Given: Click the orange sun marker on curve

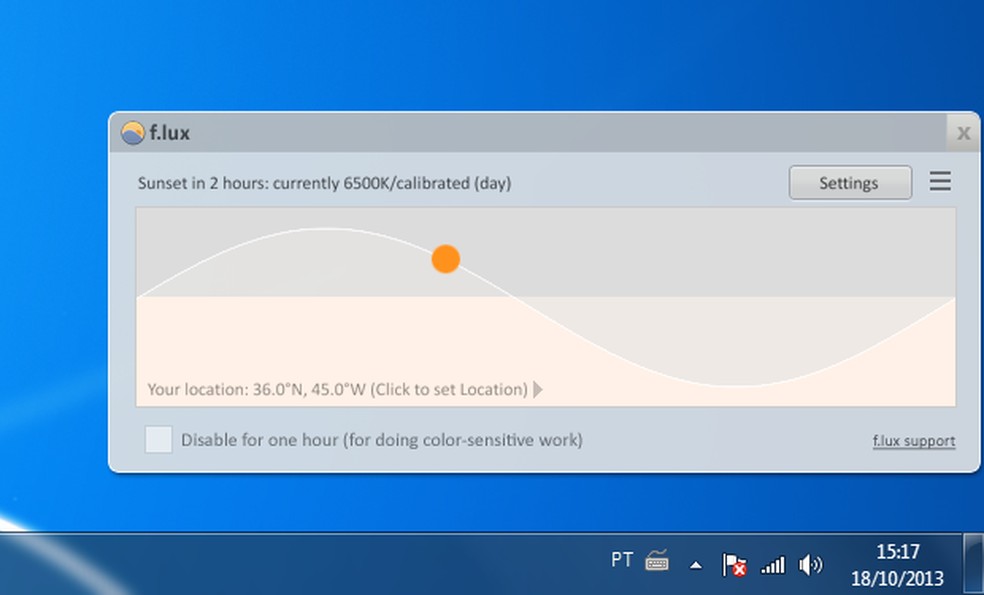Looking at the screenshot, I should tap(446, 259).
